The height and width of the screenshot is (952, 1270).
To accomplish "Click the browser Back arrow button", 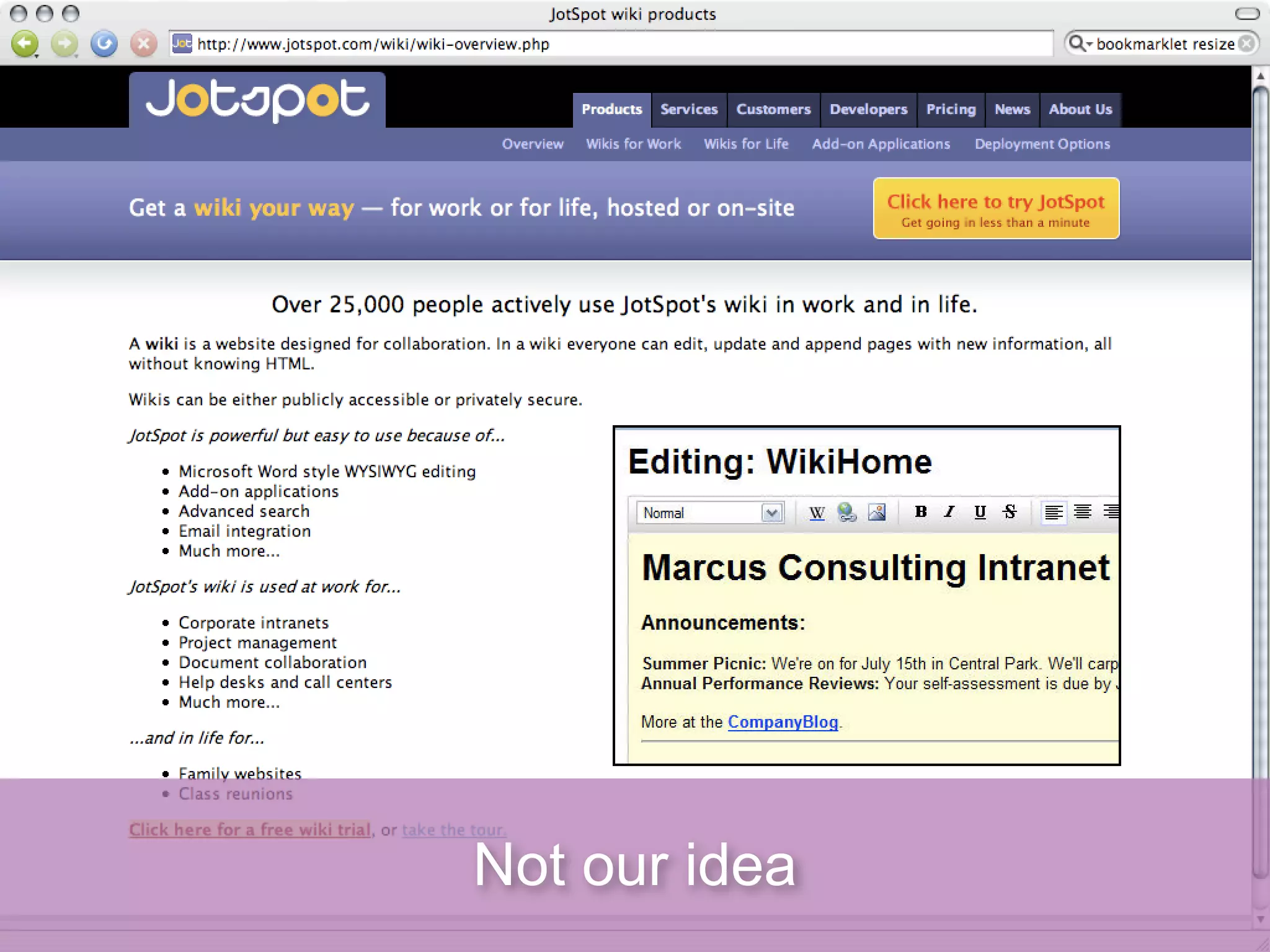I will tap(25, 44).
